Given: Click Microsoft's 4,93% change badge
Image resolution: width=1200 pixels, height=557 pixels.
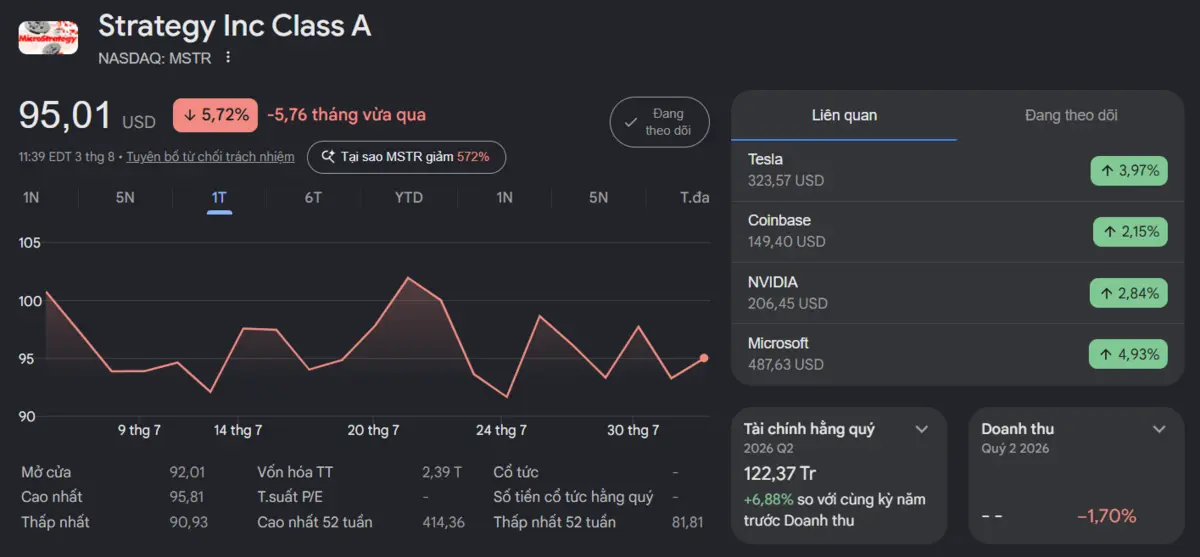Looking at the screenshot, I should tap(1128, 354).
